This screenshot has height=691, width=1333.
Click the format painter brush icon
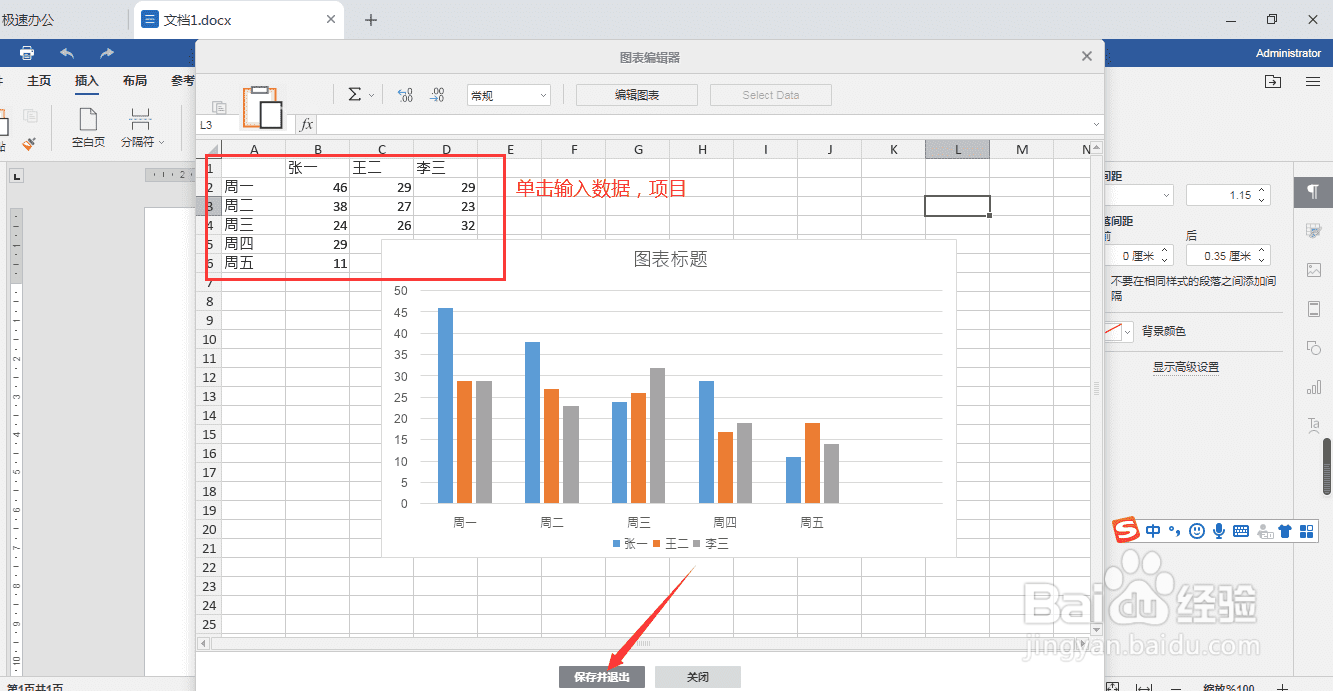click(x=28, y=143)
